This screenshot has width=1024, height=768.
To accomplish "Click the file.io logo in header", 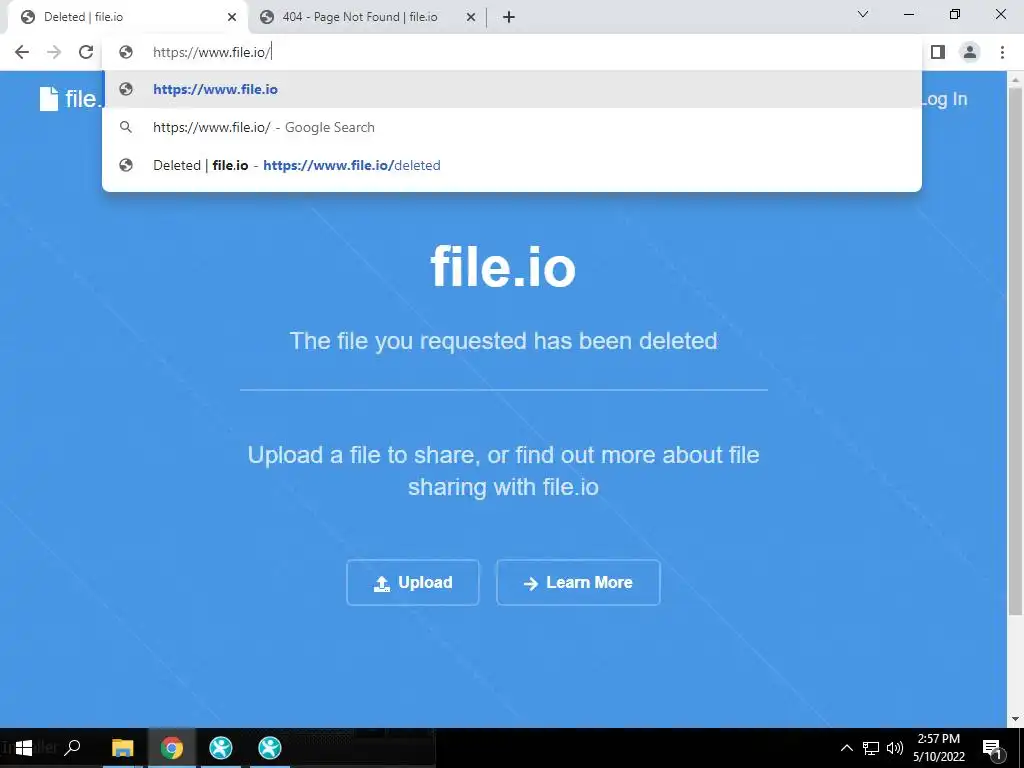I will [71, 99].
